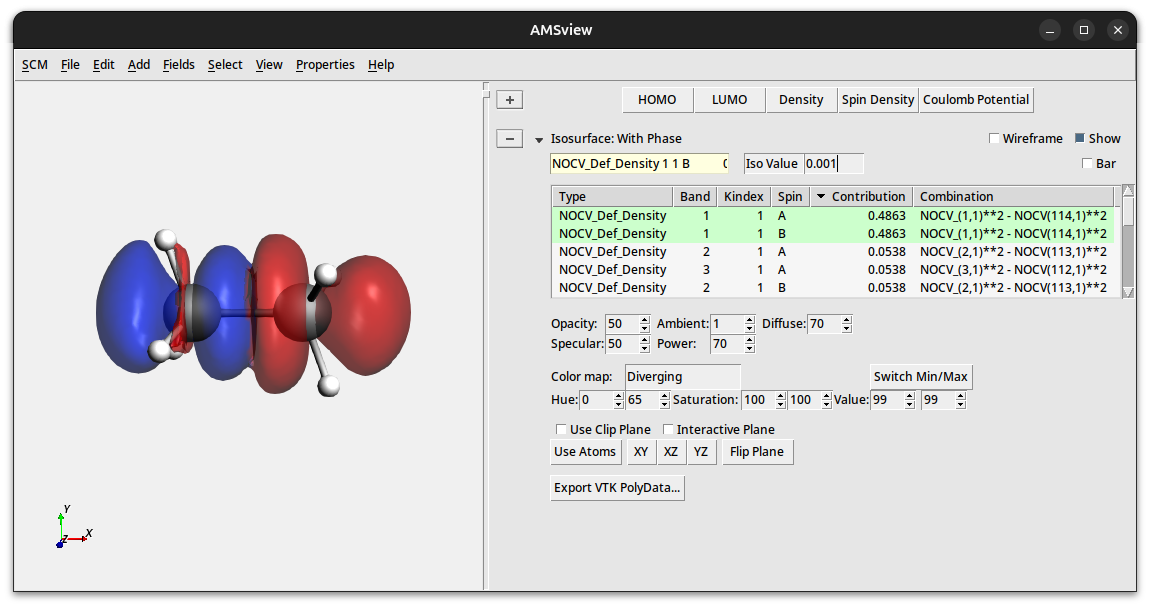Increase the Opacity value with the stepper
This screenshot has width=1150, height=608.
pyautogui.click(x=644, y=320)
